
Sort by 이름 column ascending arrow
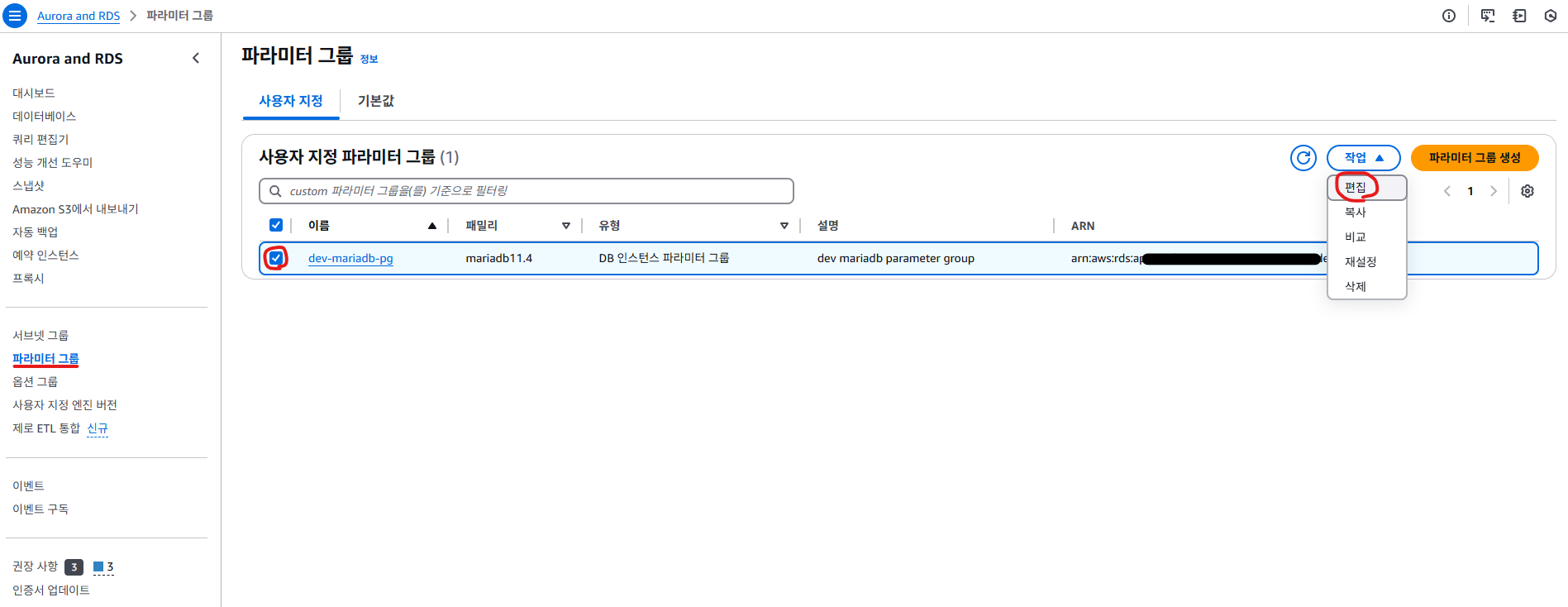[431, 226]
